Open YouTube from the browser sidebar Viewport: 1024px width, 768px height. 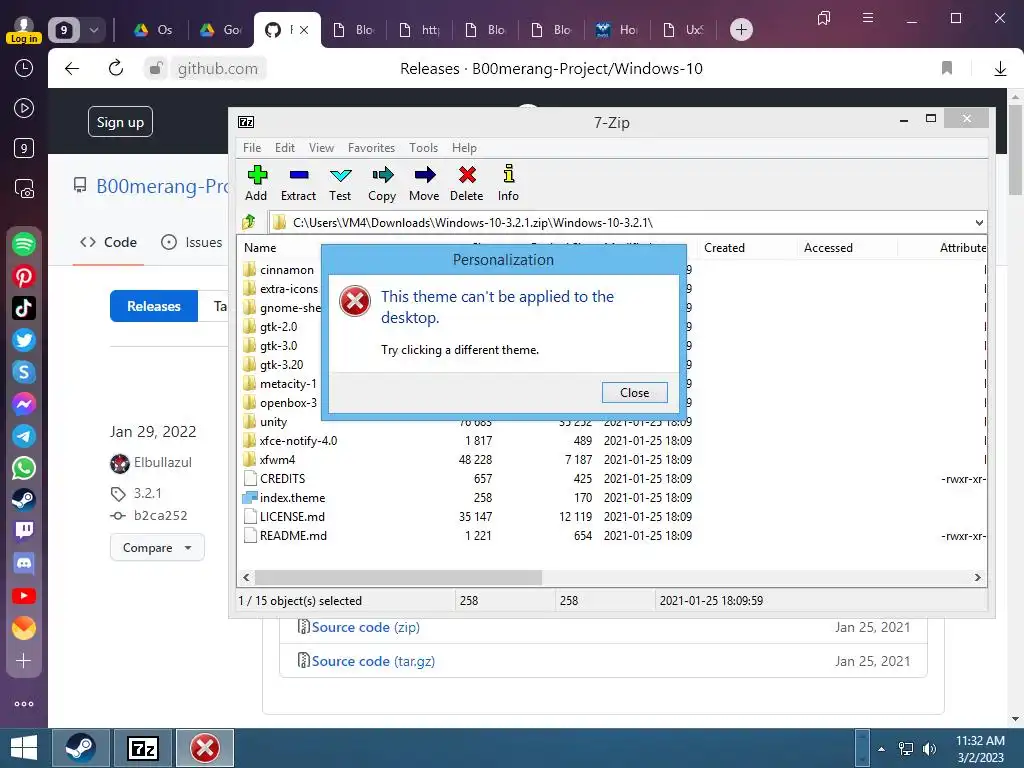coord(24,596)
